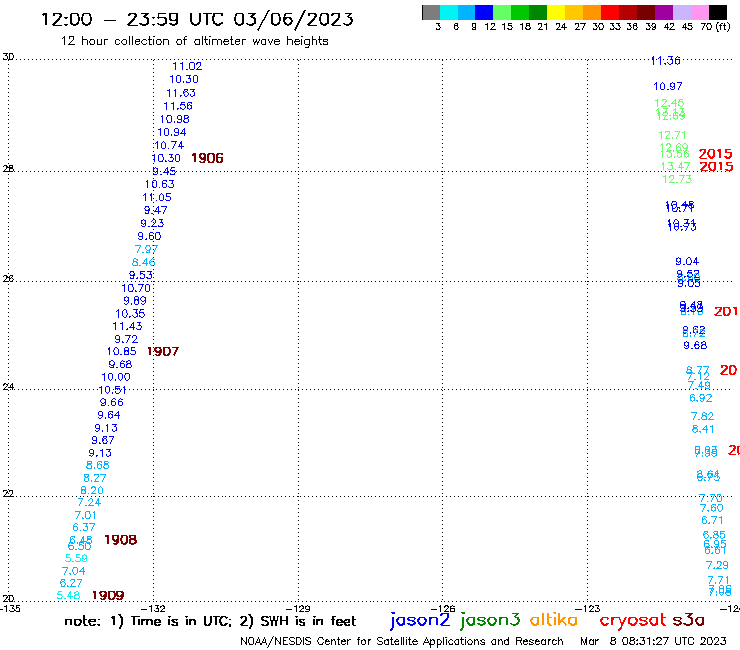The image size is (740, 650).
Task: Click the green value 13.47
Action: [x=676, y=166]
